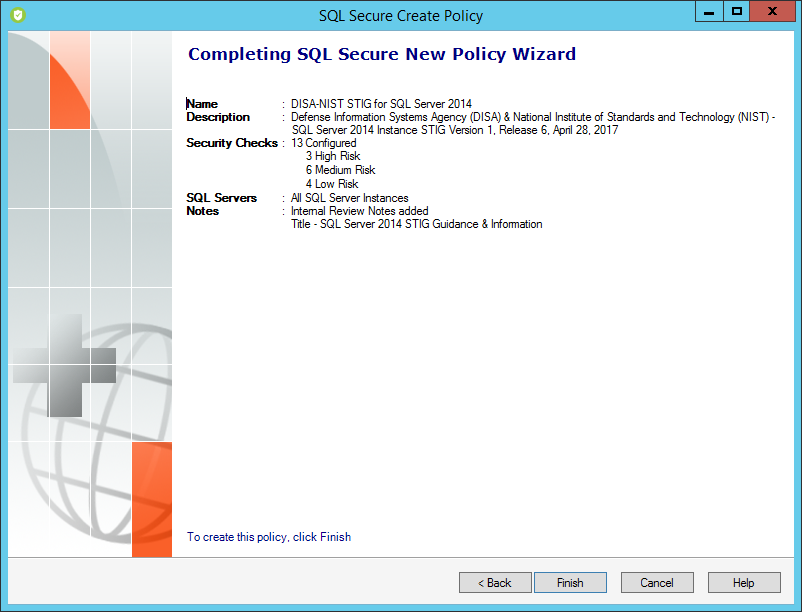Click the 'SQL Secure Create Policy' window title

coord(401,15)
